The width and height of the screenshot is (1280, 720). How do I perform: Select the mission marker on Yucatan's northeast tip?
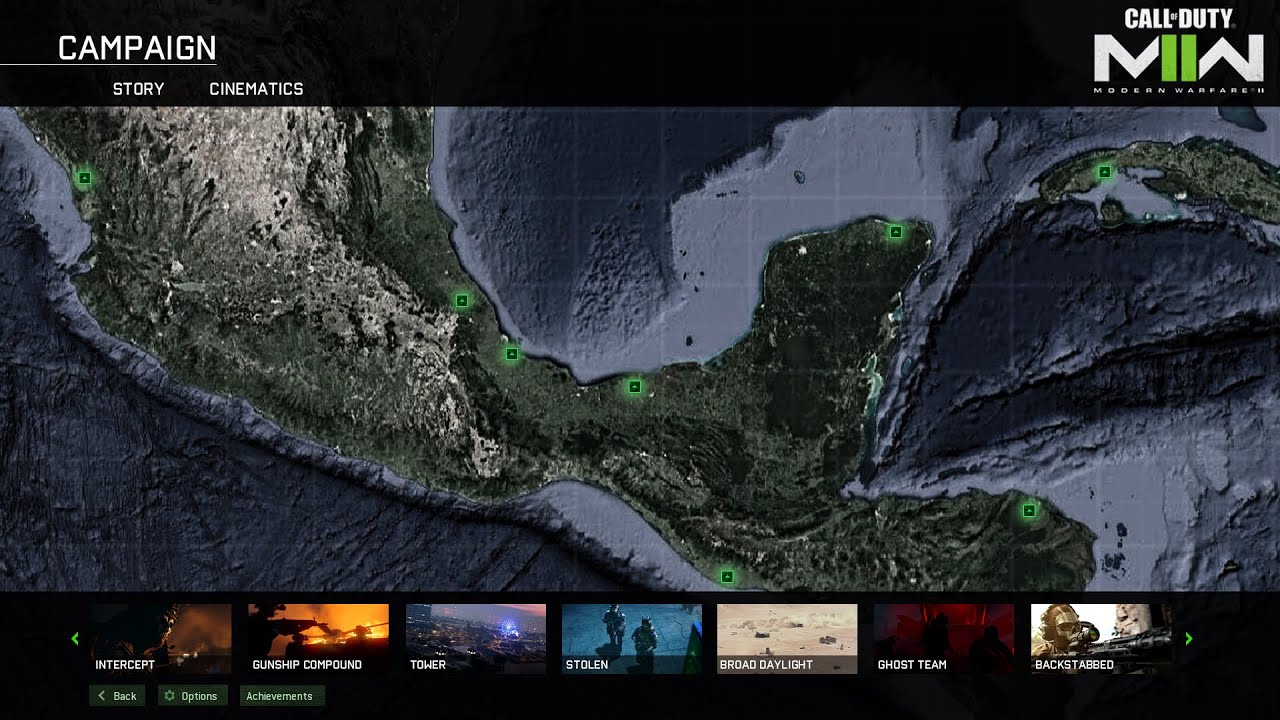(895, 231)
